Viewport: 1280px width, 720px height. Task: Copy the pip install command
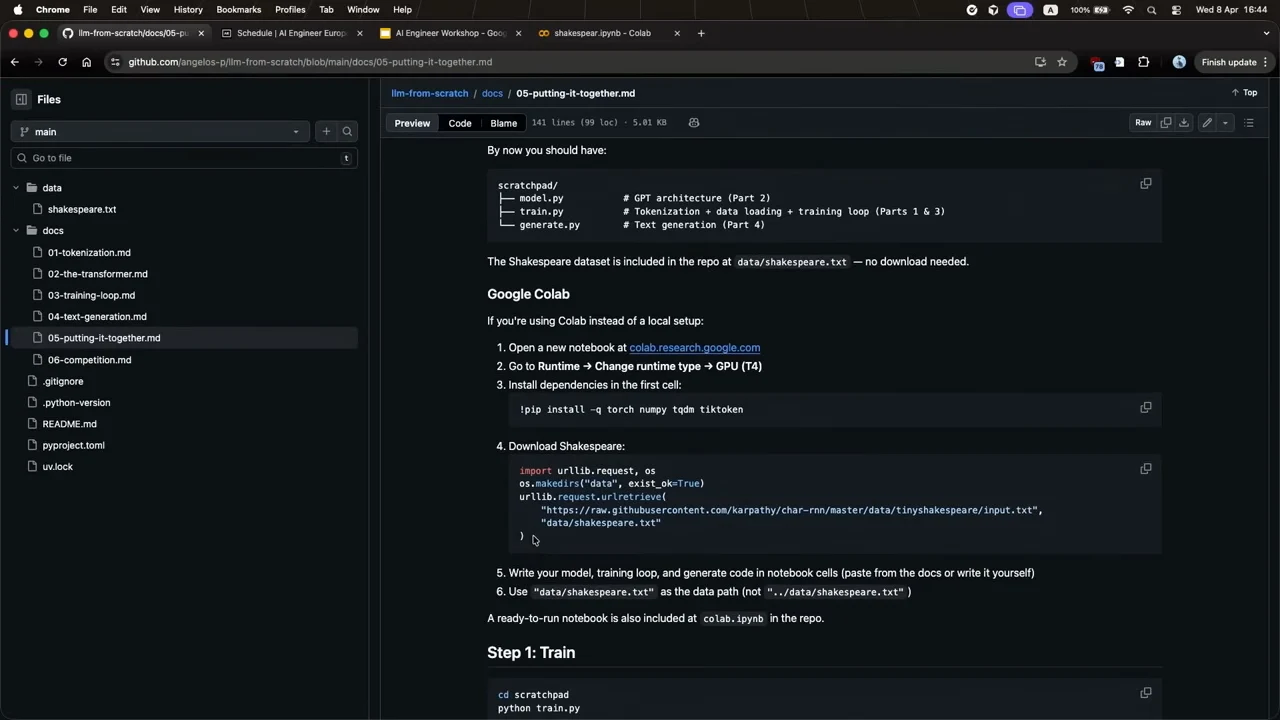[x=1146, y=407]
